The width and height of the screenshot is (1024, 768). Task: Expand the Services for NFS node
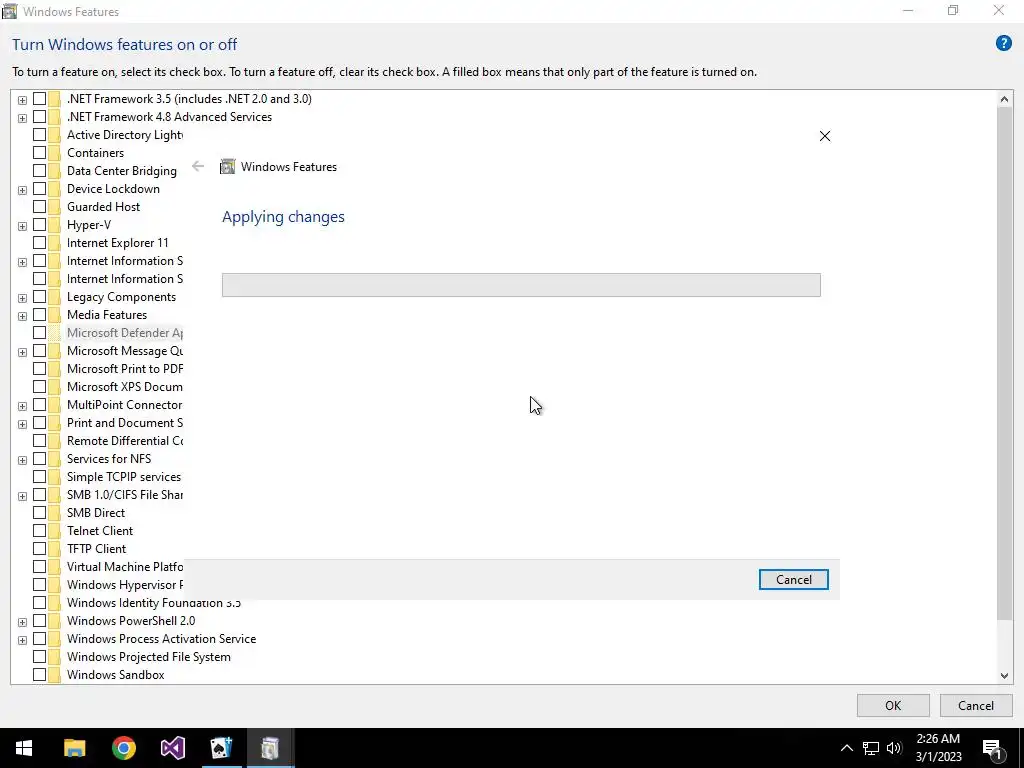(x=22, y=460)
